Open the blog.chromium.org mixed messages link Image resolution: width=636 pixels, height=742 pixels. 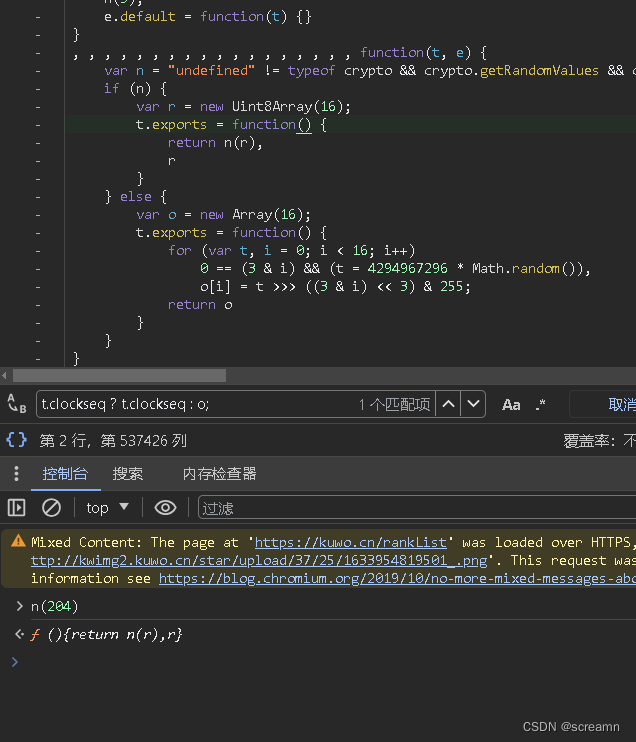(398, 579)
